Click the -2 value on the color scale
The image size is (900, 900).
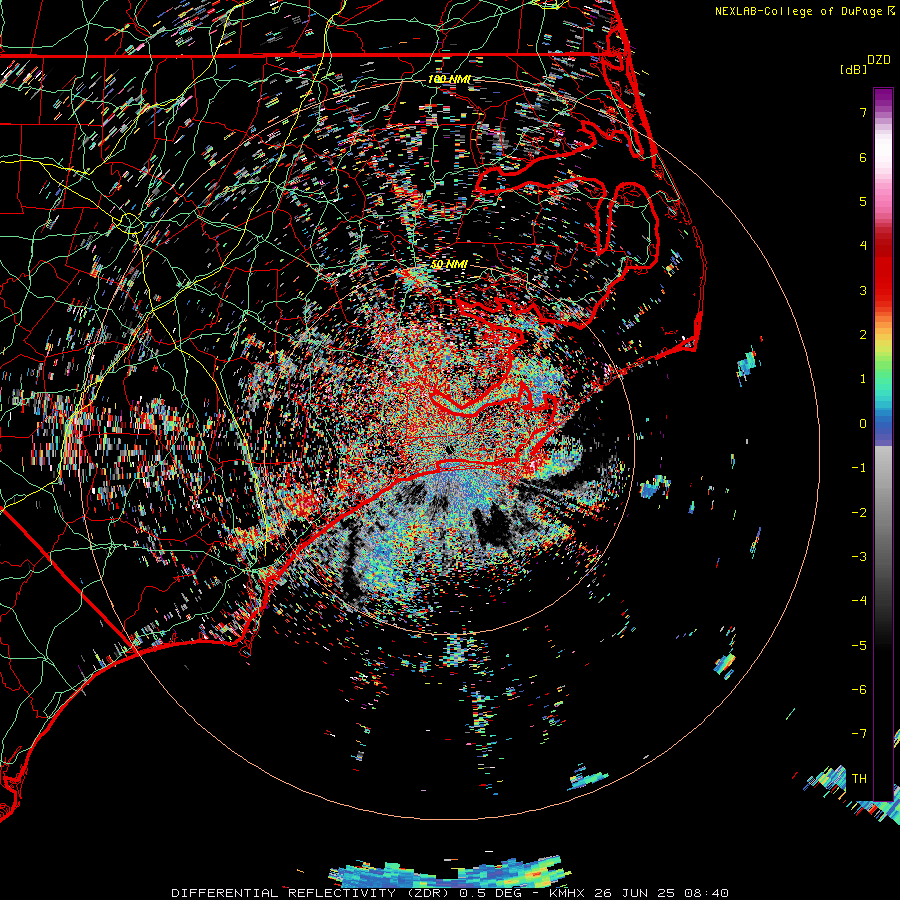pyautogui.click(x=859, y=513)
